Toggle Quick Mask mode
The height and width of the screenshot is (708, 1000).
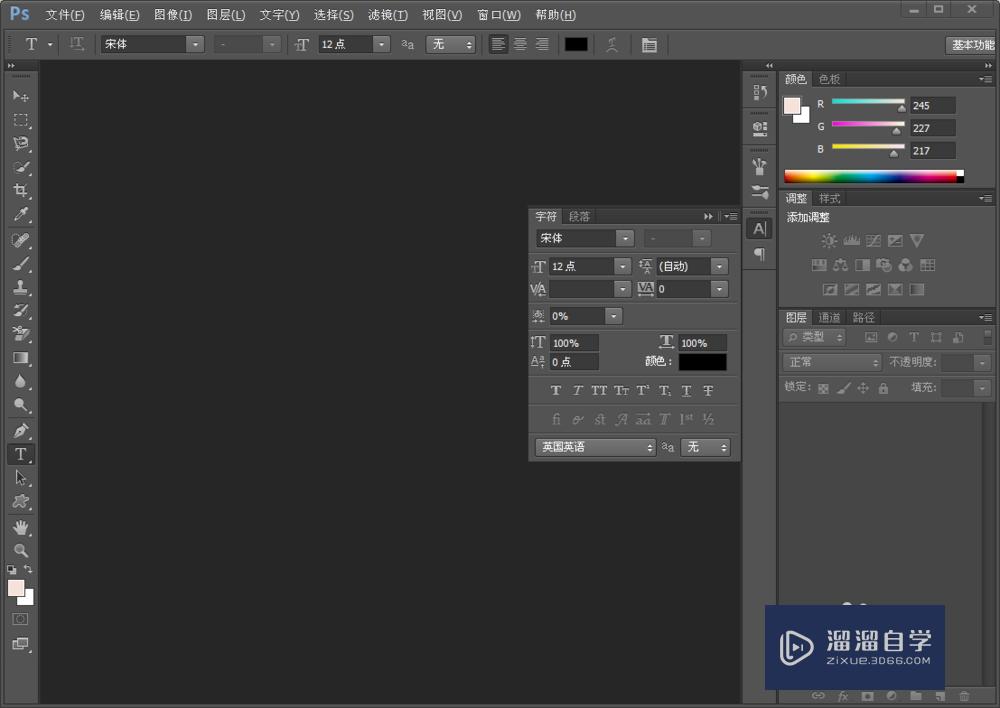tap(20, 619)
